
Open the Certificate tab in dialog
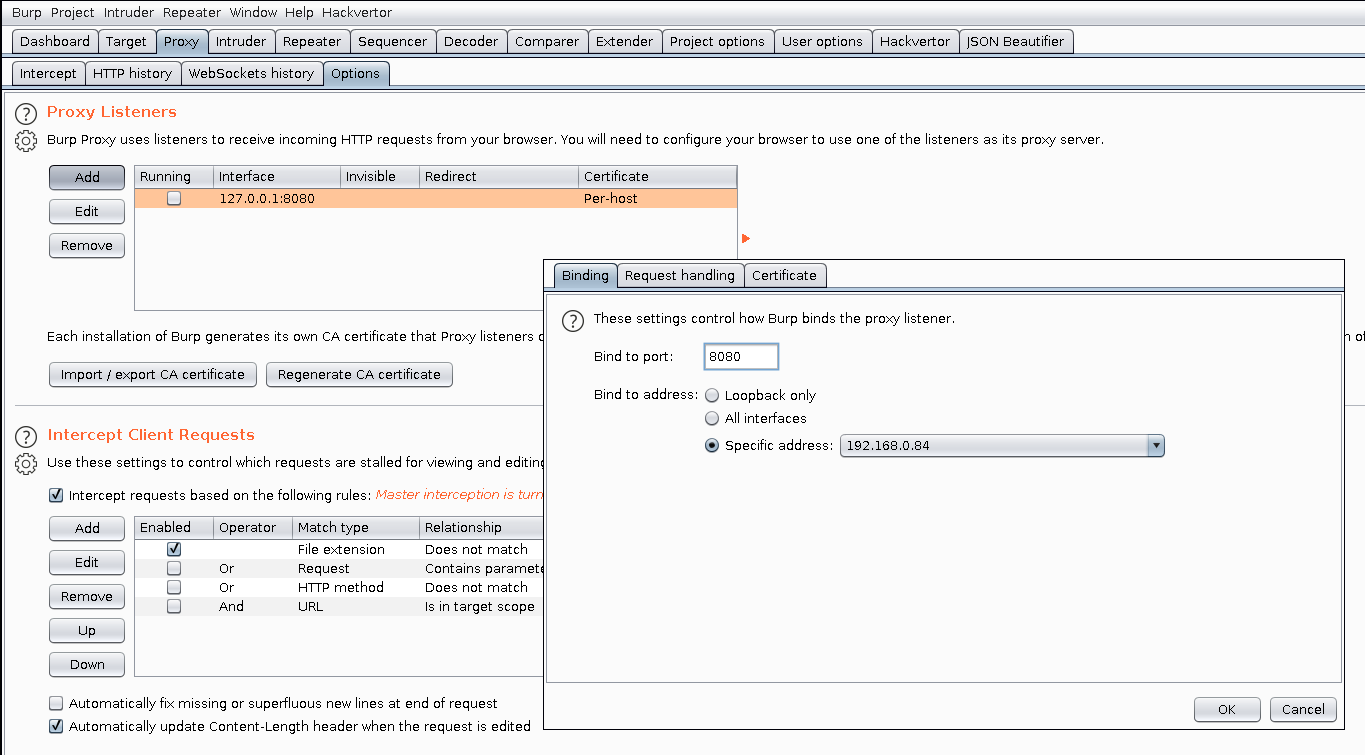click(x=784, y=275)
